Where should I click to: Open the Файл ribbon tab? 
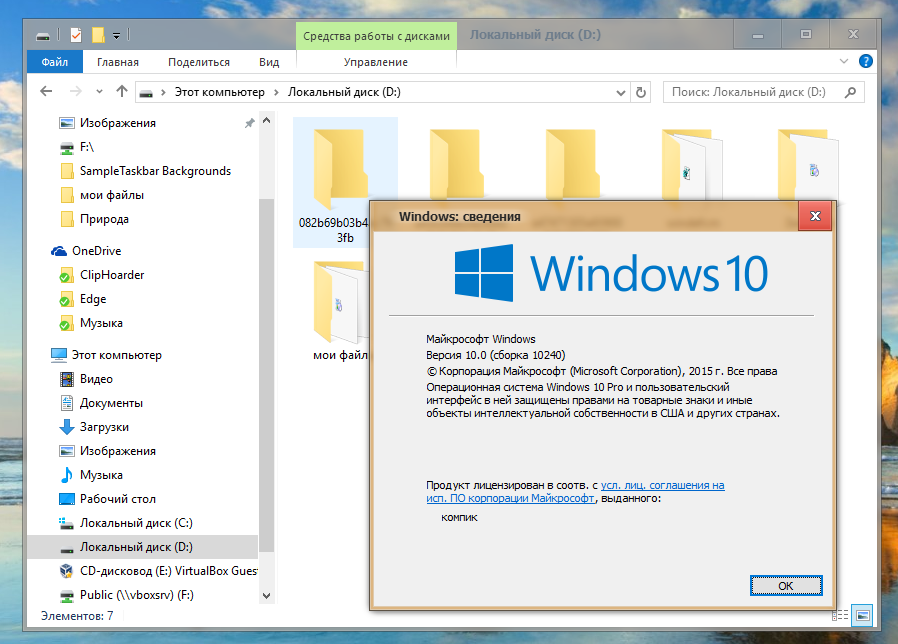(x=55, y=62)
